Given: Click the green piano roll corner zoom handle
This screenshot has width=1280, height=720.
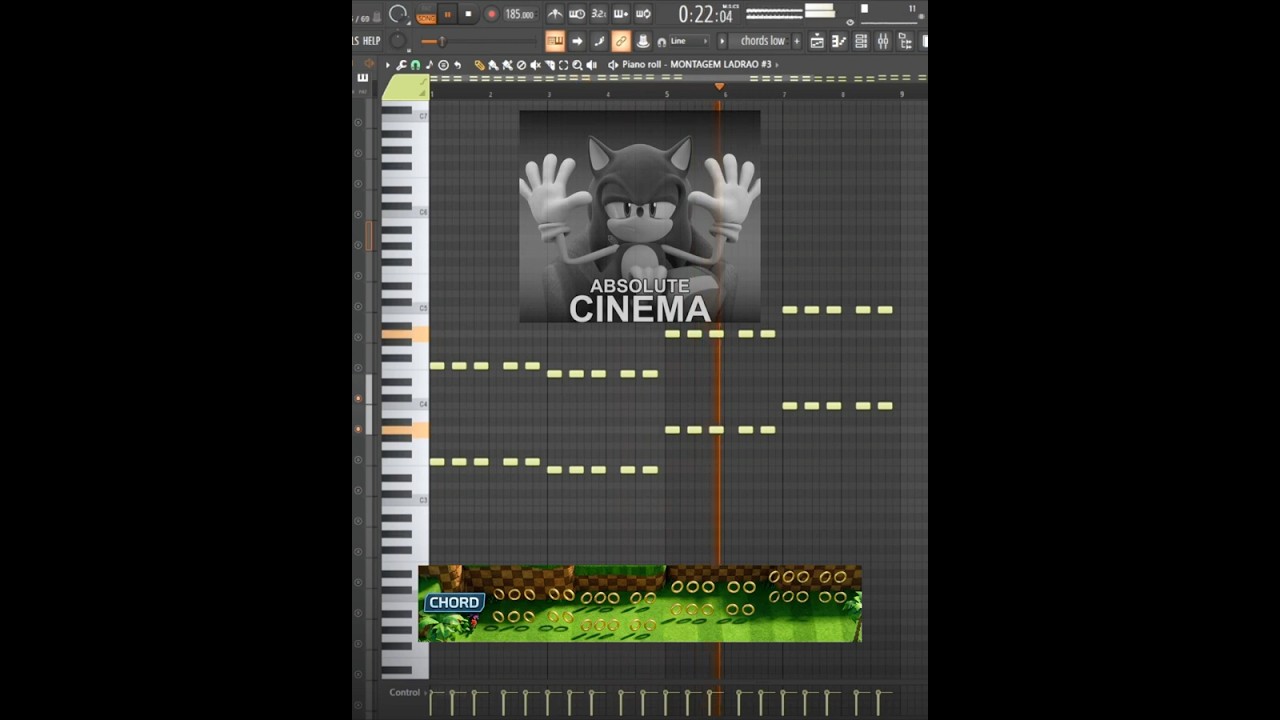Looking at the screenshot, I should 405,89.
